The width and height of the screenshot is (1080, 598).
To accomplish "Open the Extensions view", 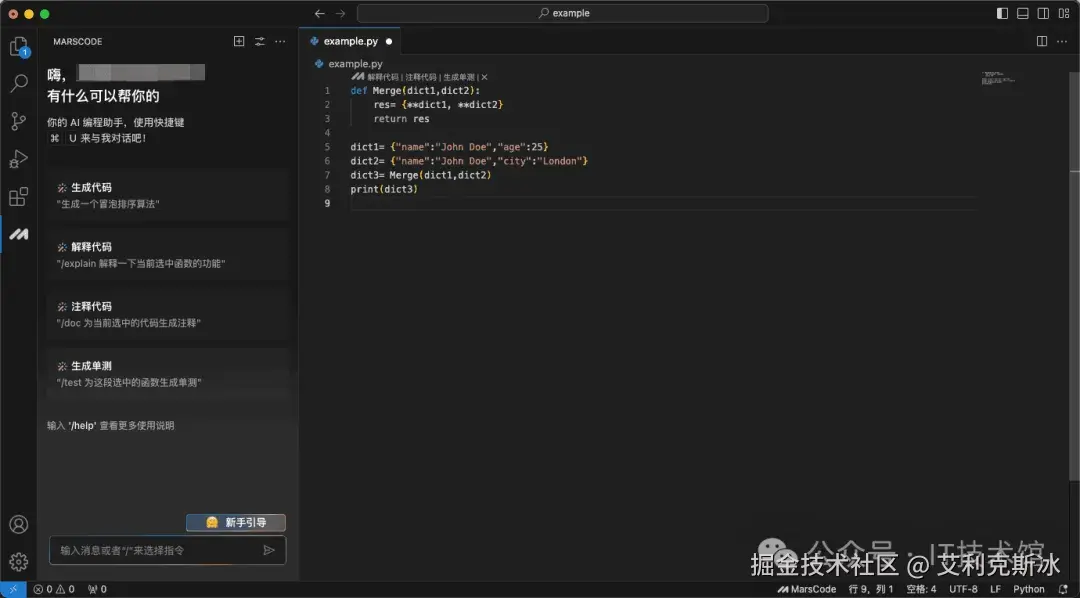I will [x=19, y=196].
